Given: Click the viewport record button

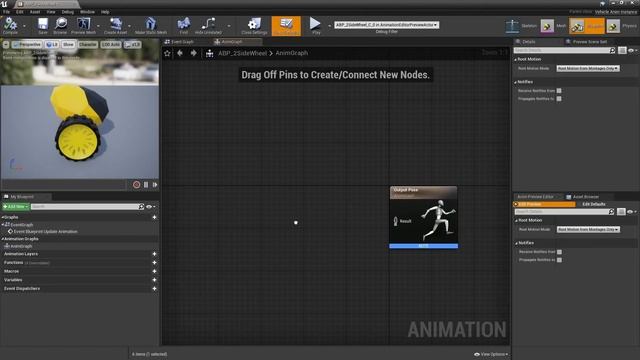Looking at the screenshot, I should (x=136, y=185).
